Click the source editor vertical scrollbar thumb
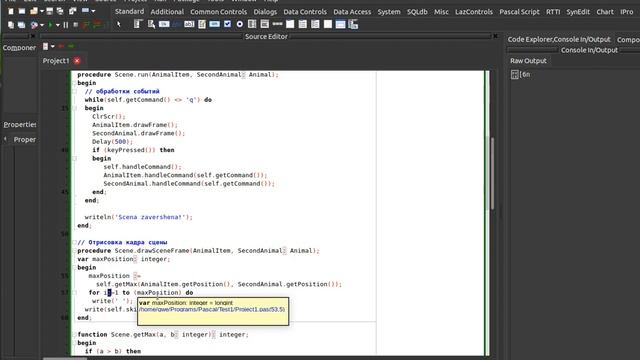The image size is (640, 360). pyautogui.click(x=492, y=173)
